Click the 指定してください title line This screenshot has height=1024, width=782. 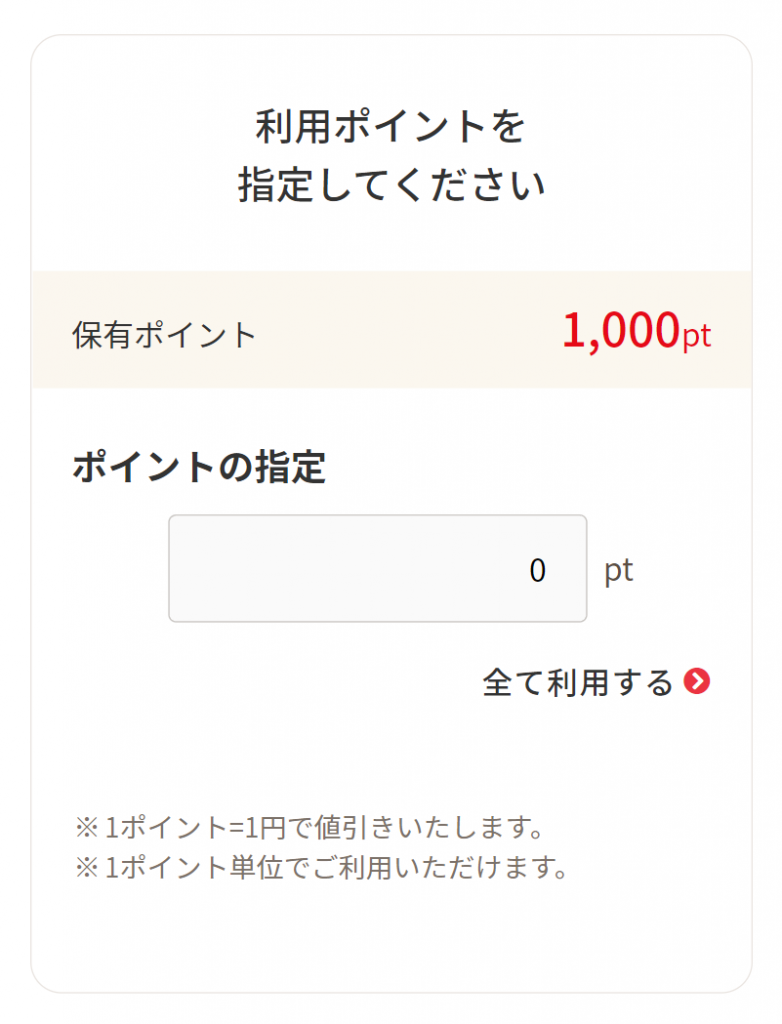(391, 184)
